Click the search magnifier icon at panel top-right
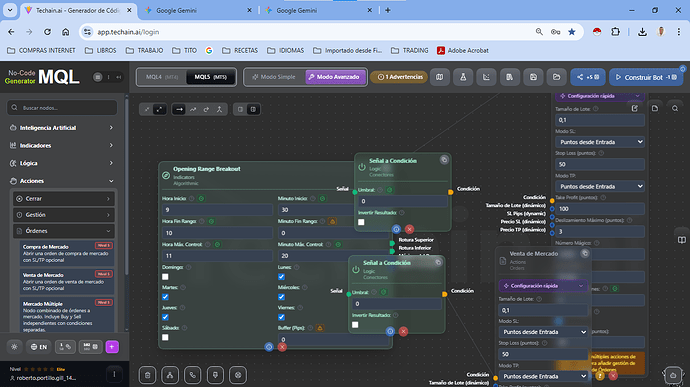The width and height of the screenshot is (690, 387). pyautogui.click(x=675, y=108)
